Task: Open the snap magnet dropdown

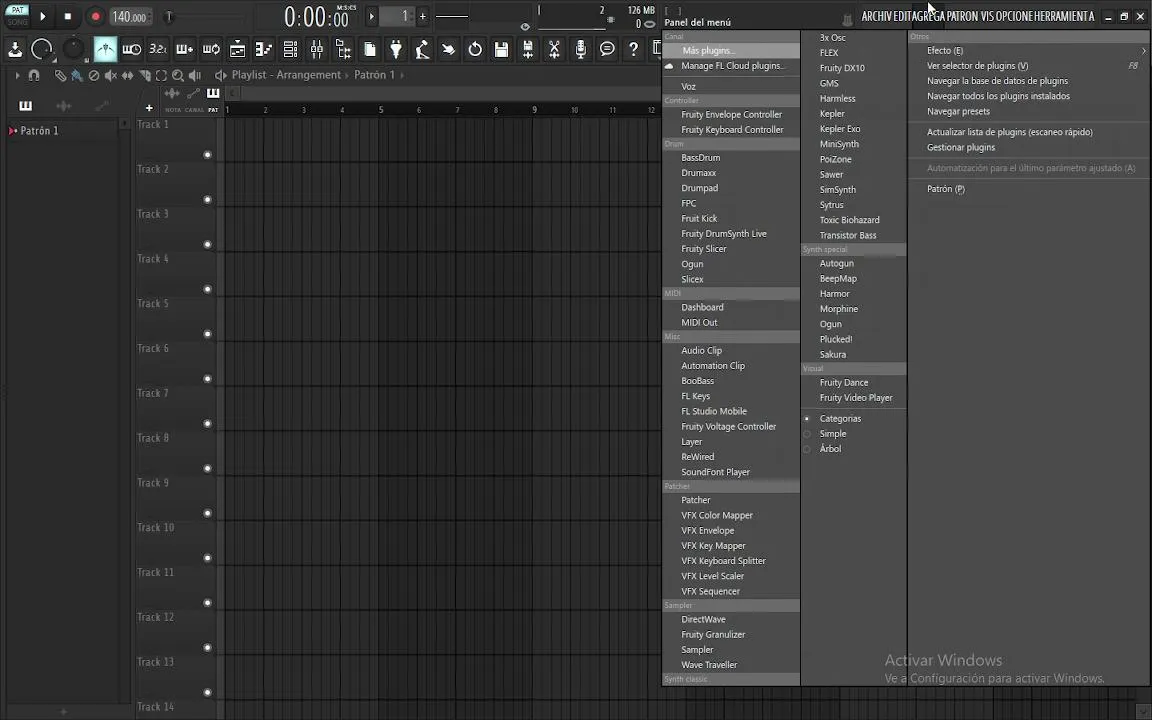Action: (34, 75)
